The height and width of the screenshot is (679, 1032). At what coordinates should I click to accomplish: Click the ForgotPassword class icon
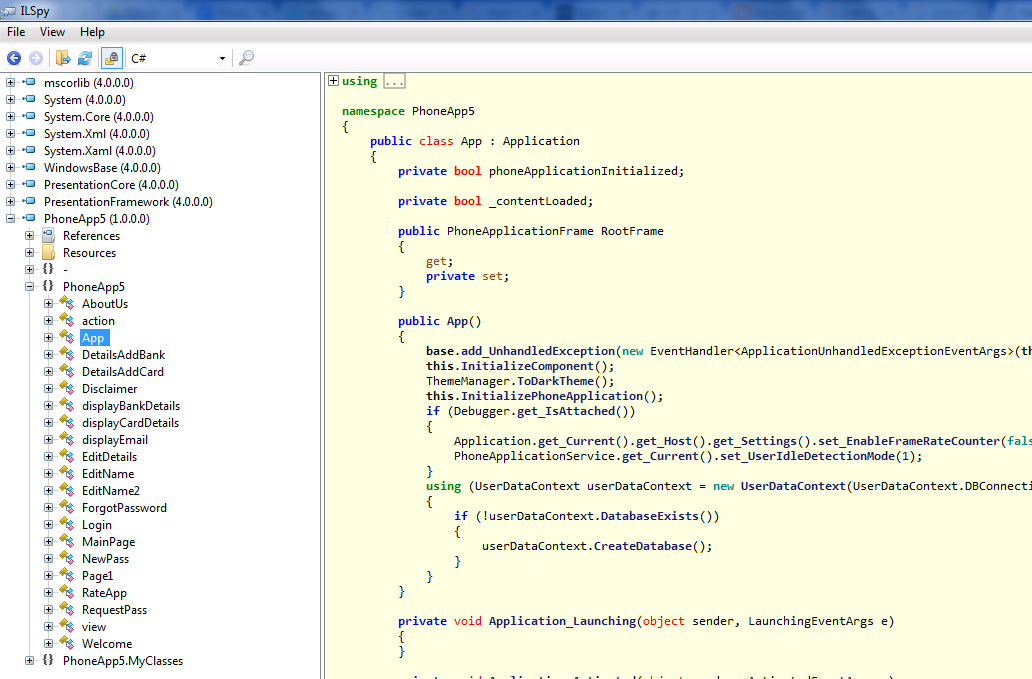click(x=67, y=507)
